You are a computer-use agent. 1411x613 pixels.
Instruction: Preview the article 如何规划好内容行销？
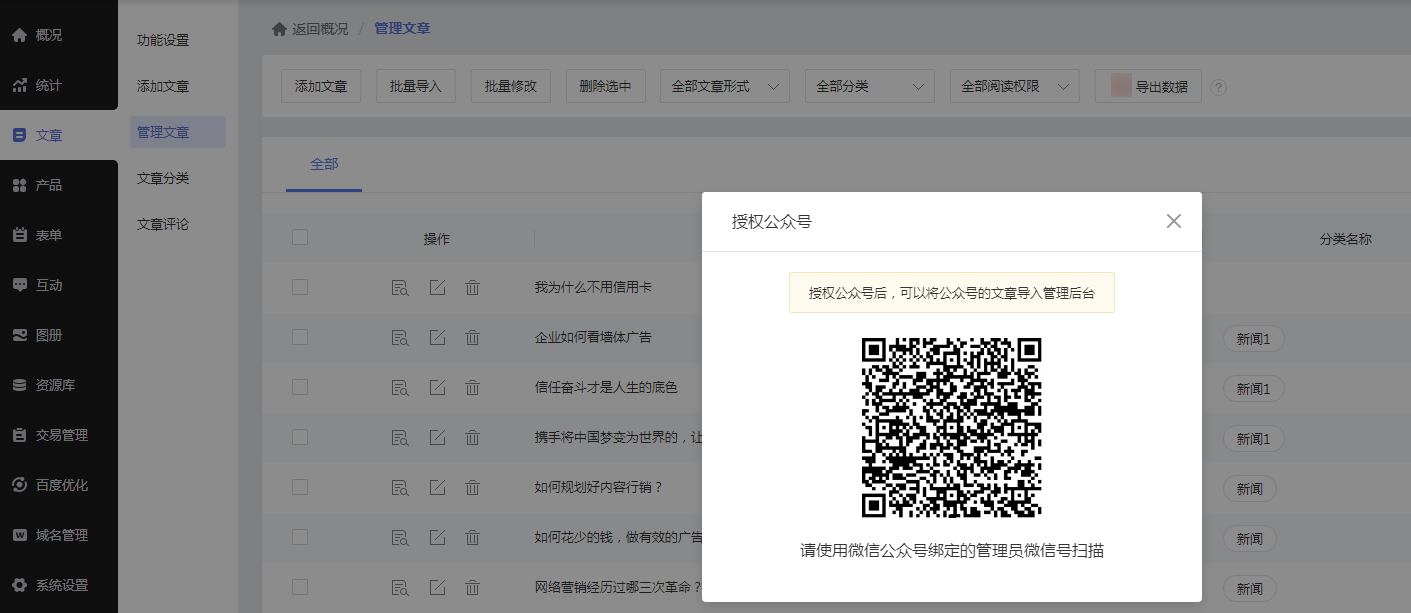(400, 488)
